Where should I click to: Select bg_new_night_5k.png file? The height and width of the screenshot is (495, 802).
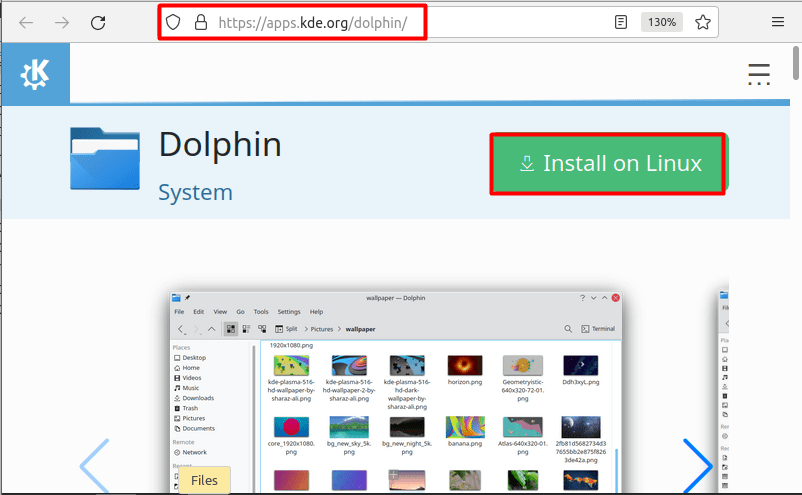[x=407, y=436]
